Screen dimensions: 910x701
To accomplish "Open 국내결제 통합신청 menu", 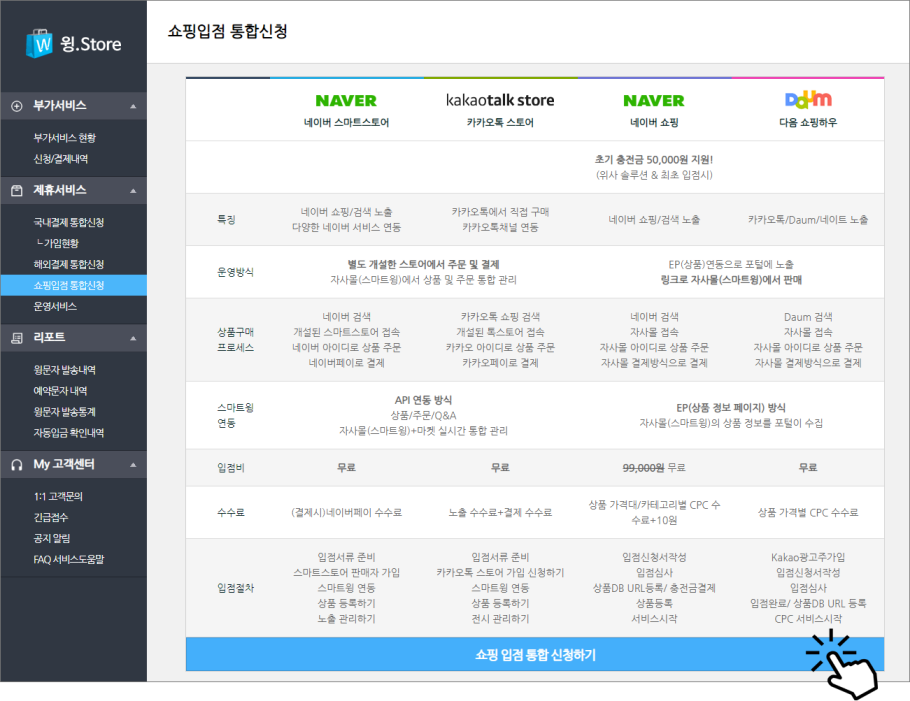I will click(x=68, y=222).
